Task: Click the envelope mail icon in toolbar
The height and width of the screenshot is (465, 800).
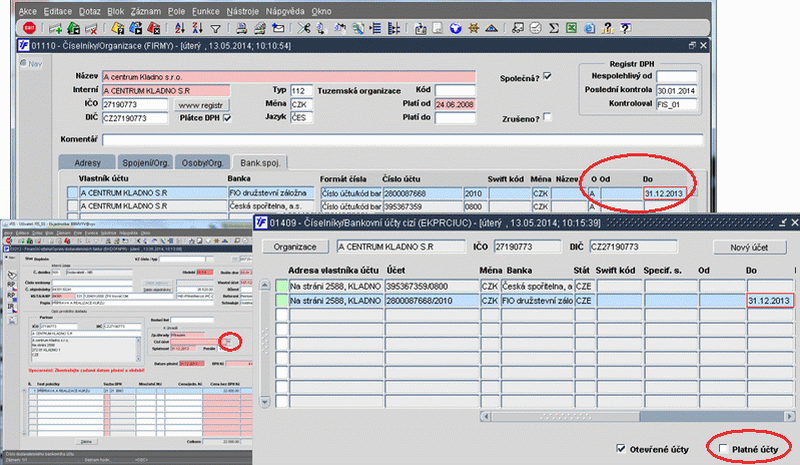Action: click(279, 29)
